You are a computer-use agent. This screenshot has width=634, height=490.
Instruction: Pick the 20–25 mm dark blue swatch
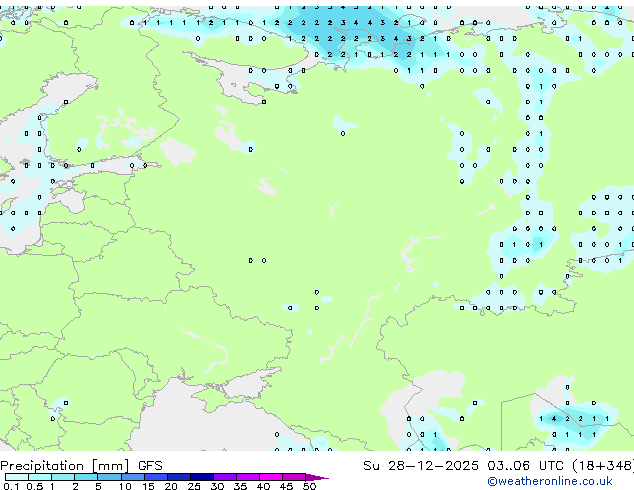(178, 477)
